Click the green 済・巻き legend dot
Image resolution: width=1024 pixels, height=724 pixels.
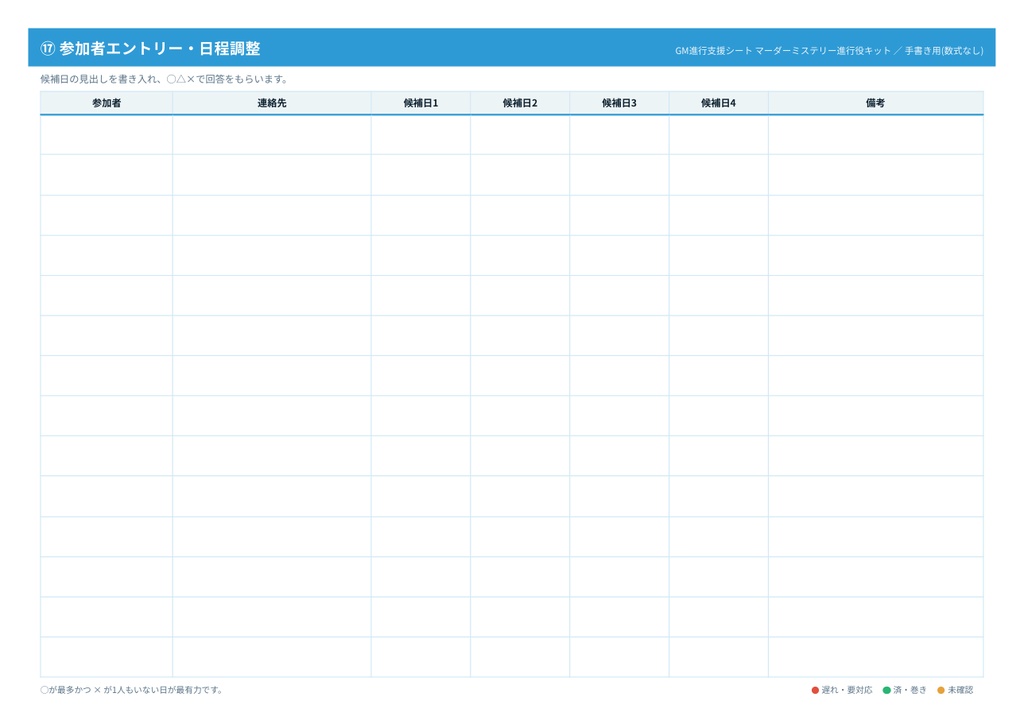pos(887,690)
